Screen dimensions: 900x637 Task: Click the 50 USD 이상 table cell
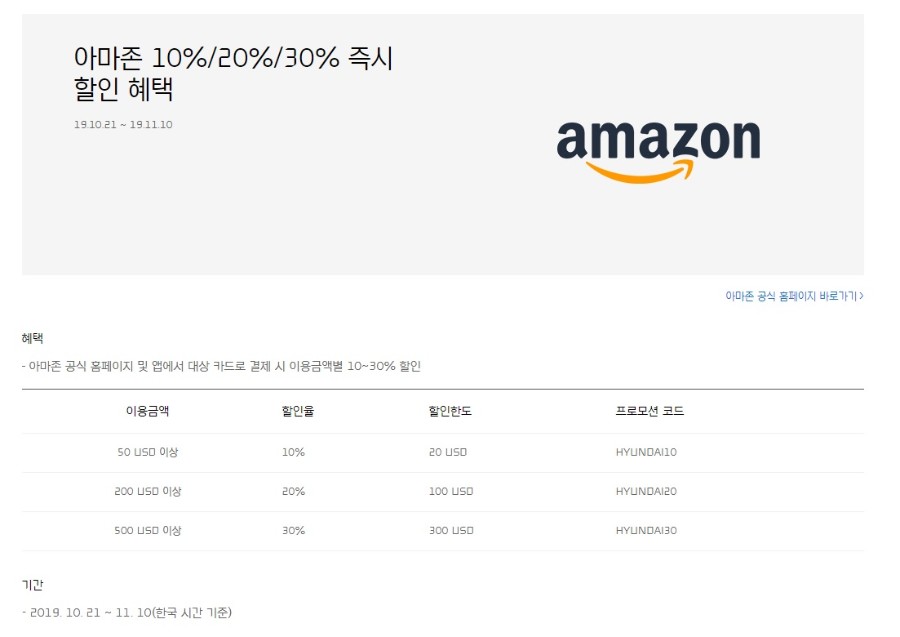pyautogui.click(x=147, y=452)
